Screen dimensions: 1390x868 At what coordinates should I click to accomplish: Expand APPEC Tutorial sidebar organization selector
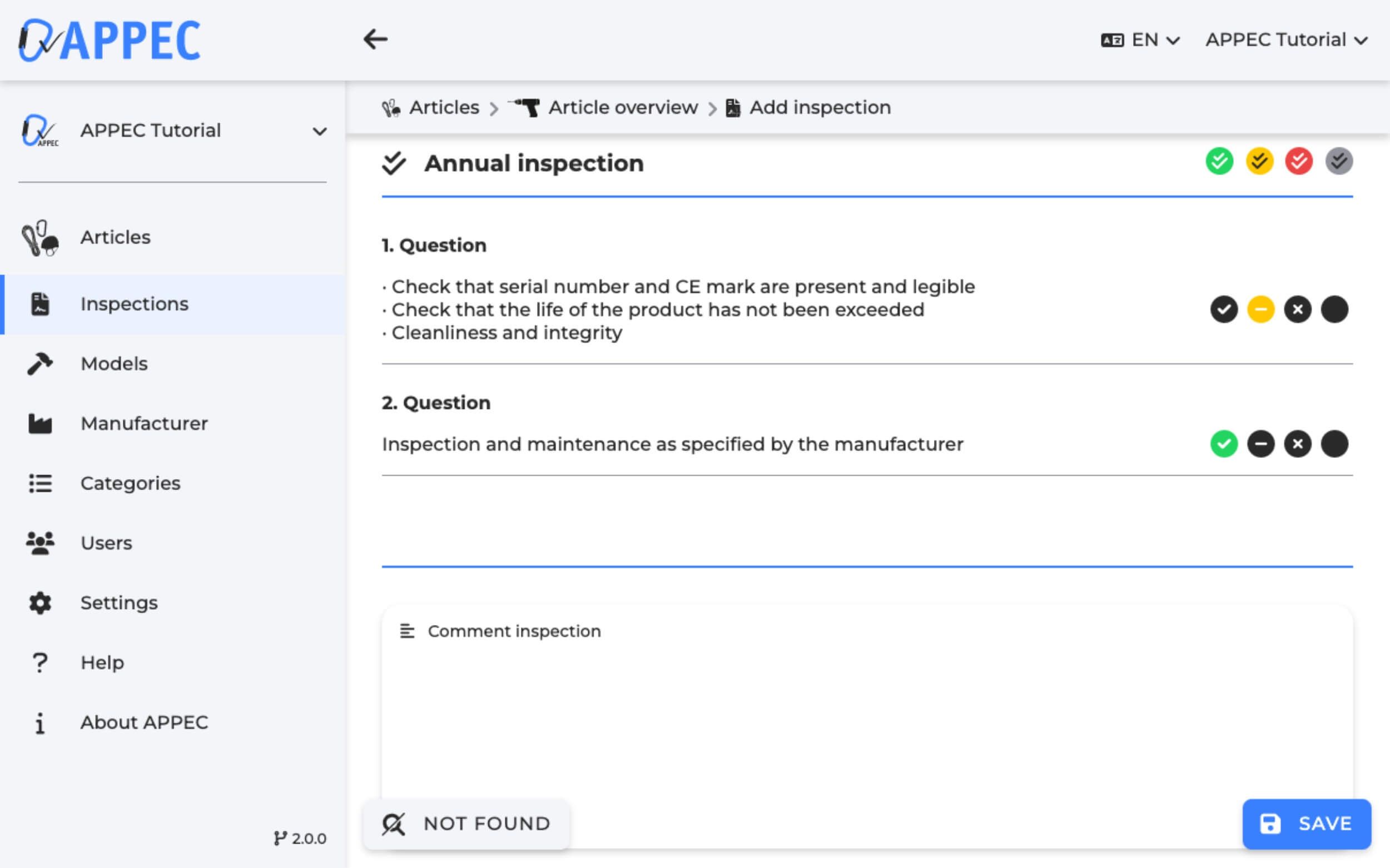click(319, 131)
